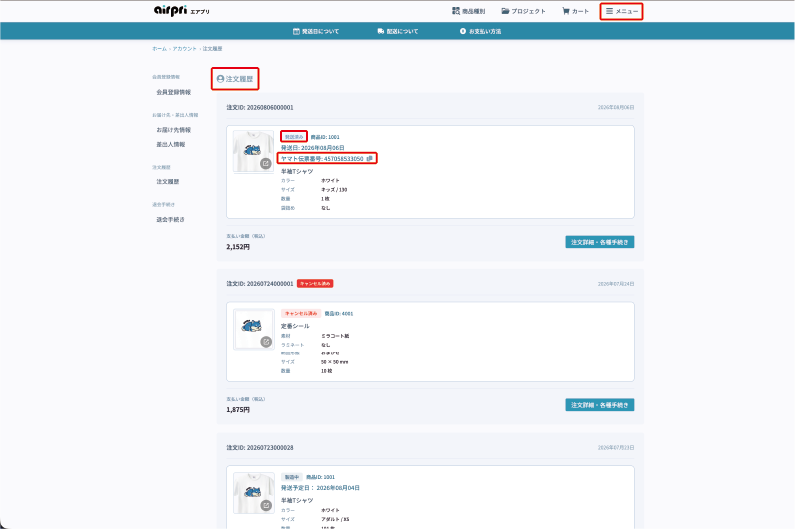Viewport: 795px width, 529px height.
Task: Open 発送日について calendar link
Action: click(x=316, y=31)
